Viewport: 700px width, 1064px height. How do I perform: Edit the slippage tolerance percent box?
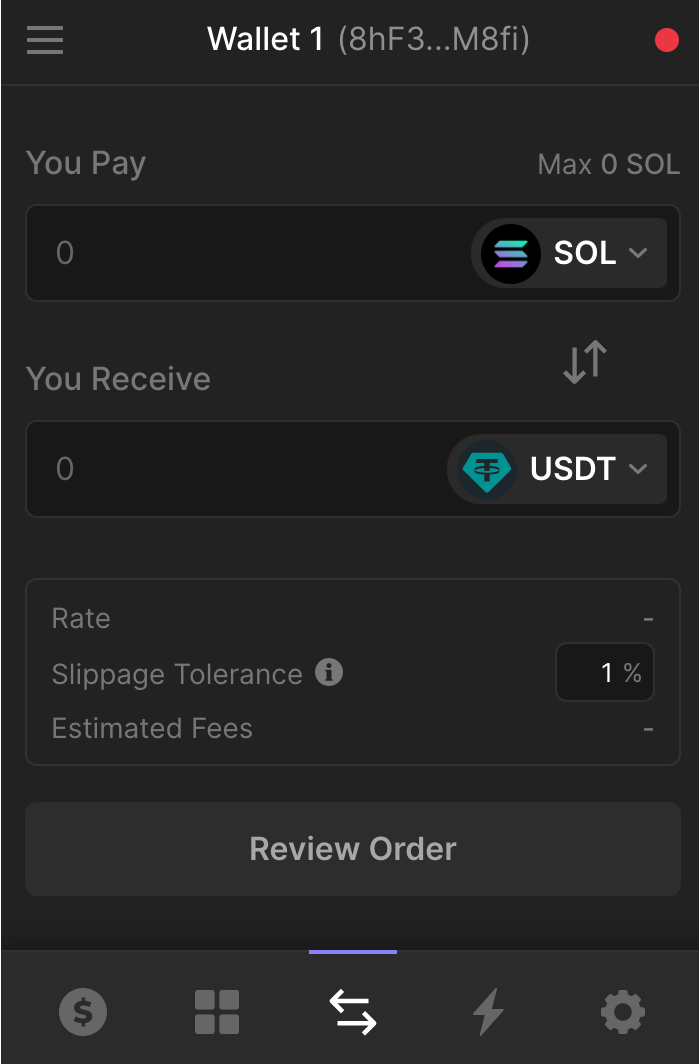[x=604, y=673]
